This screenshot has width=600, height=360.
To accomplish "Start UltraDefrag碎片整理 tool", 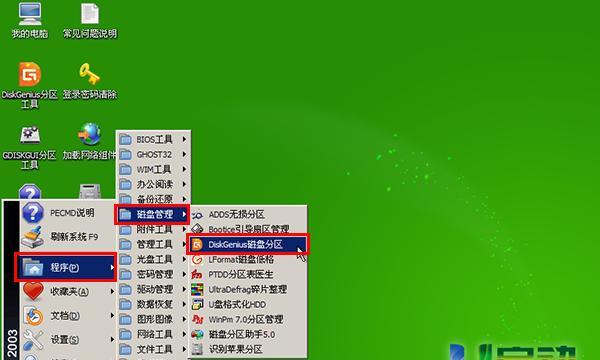I will pos(248,290).
